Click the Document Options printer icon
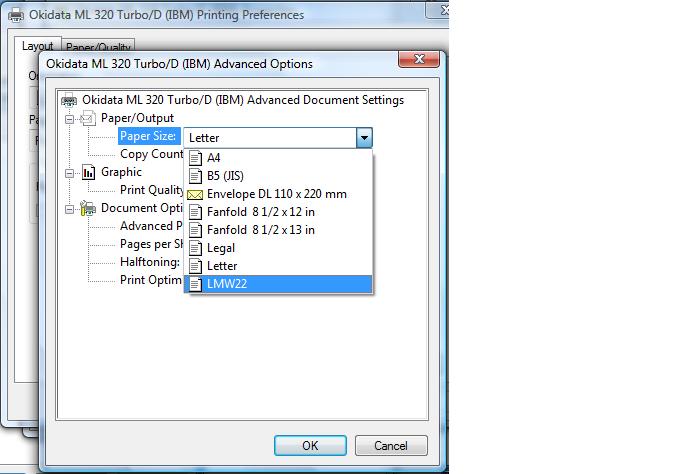Viewport: 680px width, 474px height. (88, 208)
